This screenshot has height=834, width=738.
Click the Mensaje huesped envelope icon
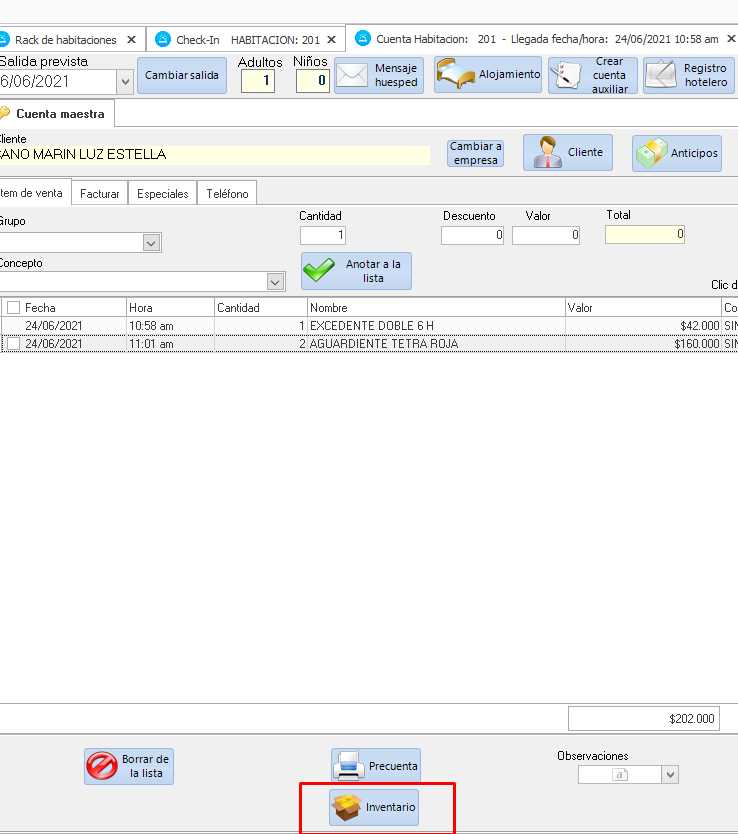[352, 76]
